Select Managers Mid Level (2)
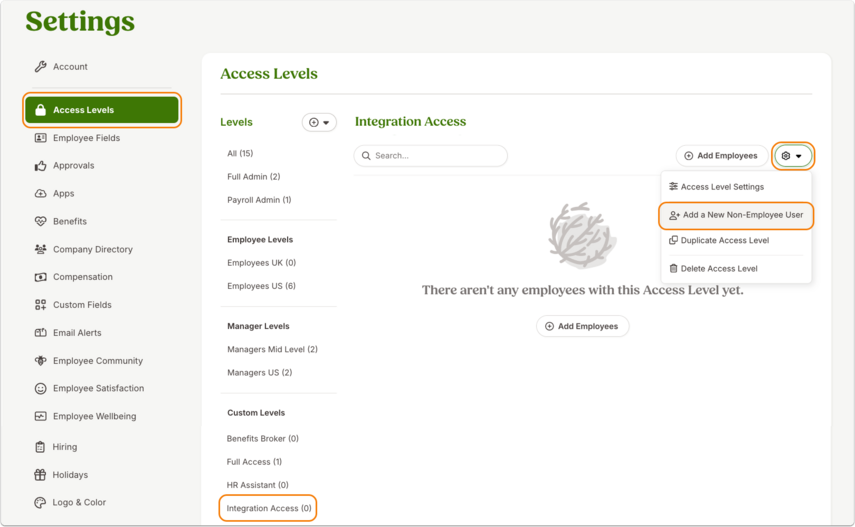 tap(272, 349)
